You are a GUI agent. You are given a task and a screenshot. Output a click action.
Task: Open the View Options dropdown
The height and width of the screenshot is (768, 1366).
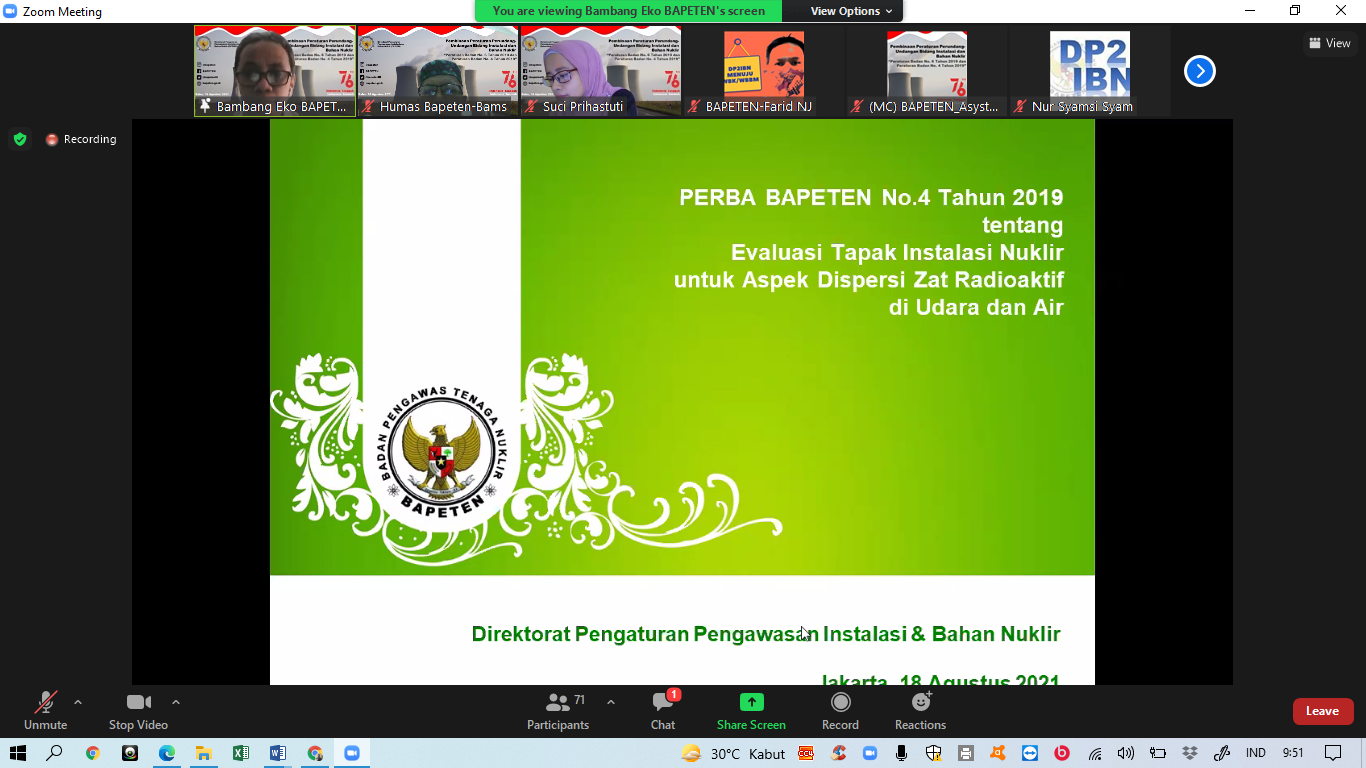click(x=851, y=11)
